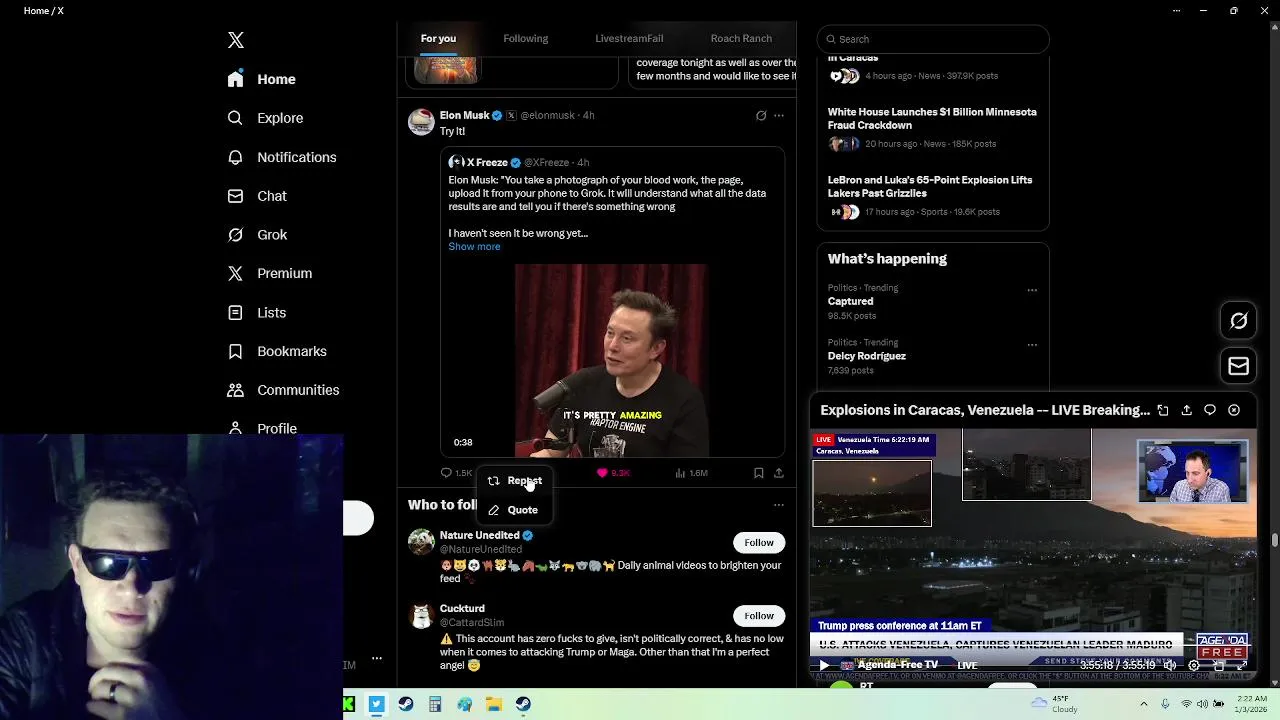Open more options on Elon Musk's post
Viewport: 1280px width, 720px height.
(779, 115)
